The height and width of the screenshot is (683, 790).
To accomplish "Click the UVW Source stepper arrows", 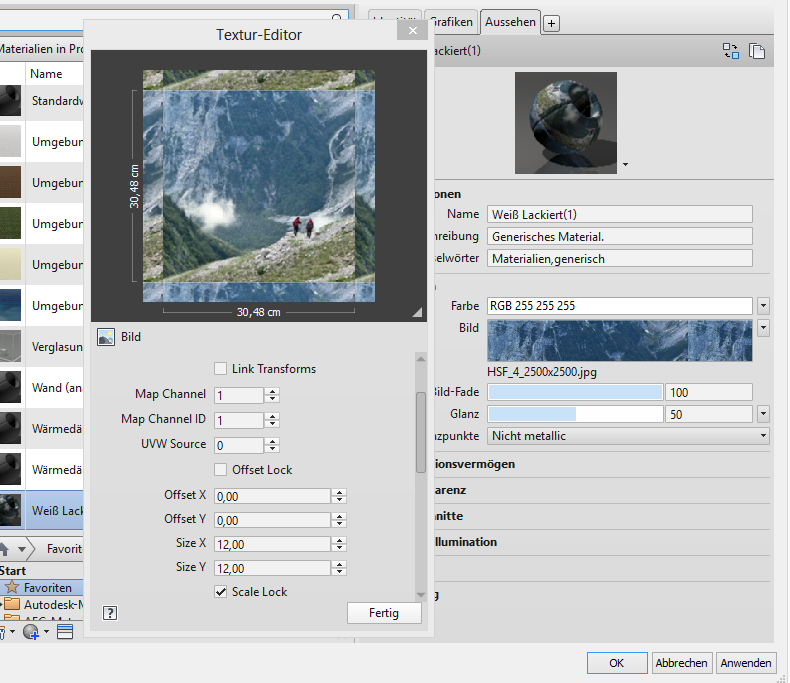I will [x=272, y=445].
